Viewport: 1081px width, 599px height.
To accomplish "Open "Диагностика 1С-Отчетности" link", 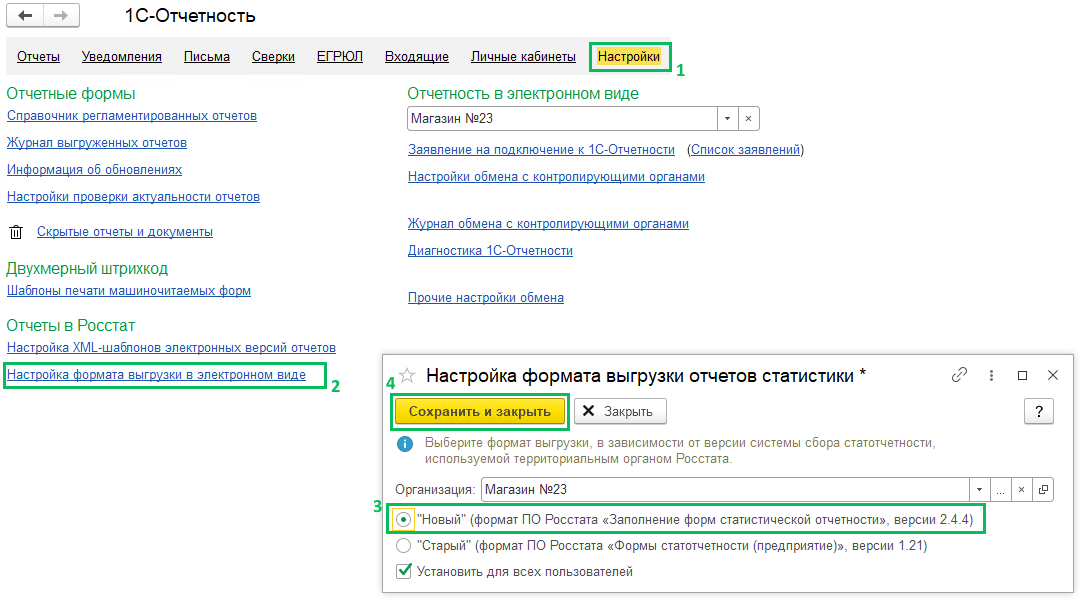I will click(490, 251).
